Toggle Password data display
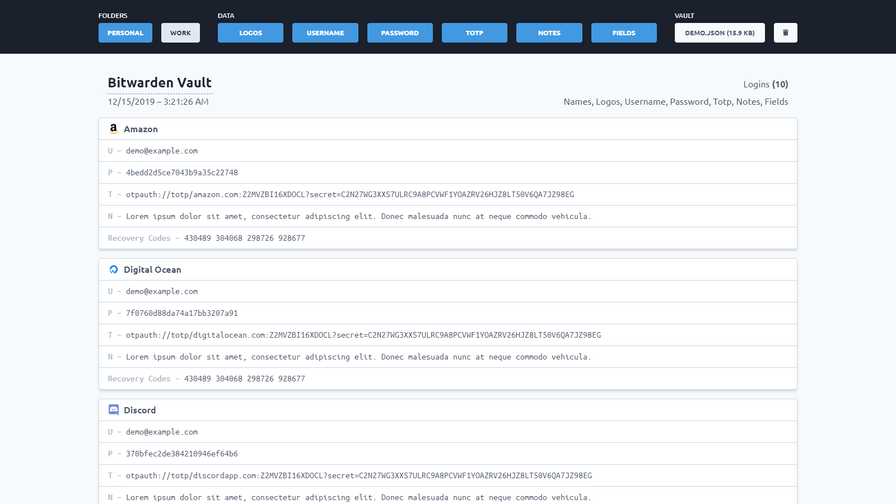The image size is (896, 504). 400,33
